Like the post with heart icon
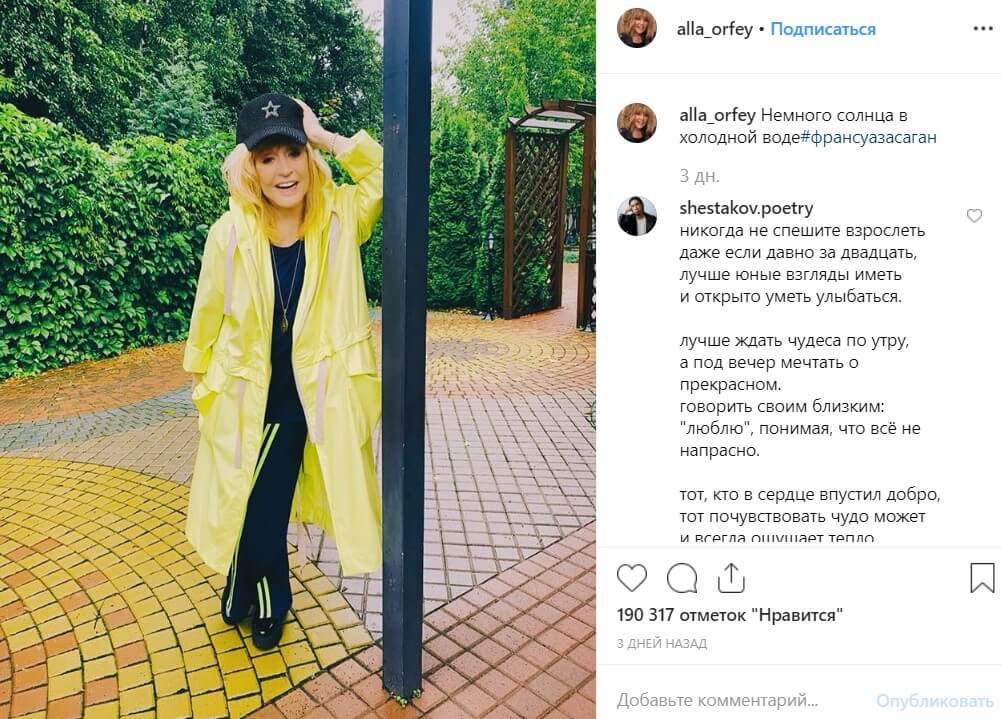Screen dimensions: 1002x719 click(x=631, y=578)
